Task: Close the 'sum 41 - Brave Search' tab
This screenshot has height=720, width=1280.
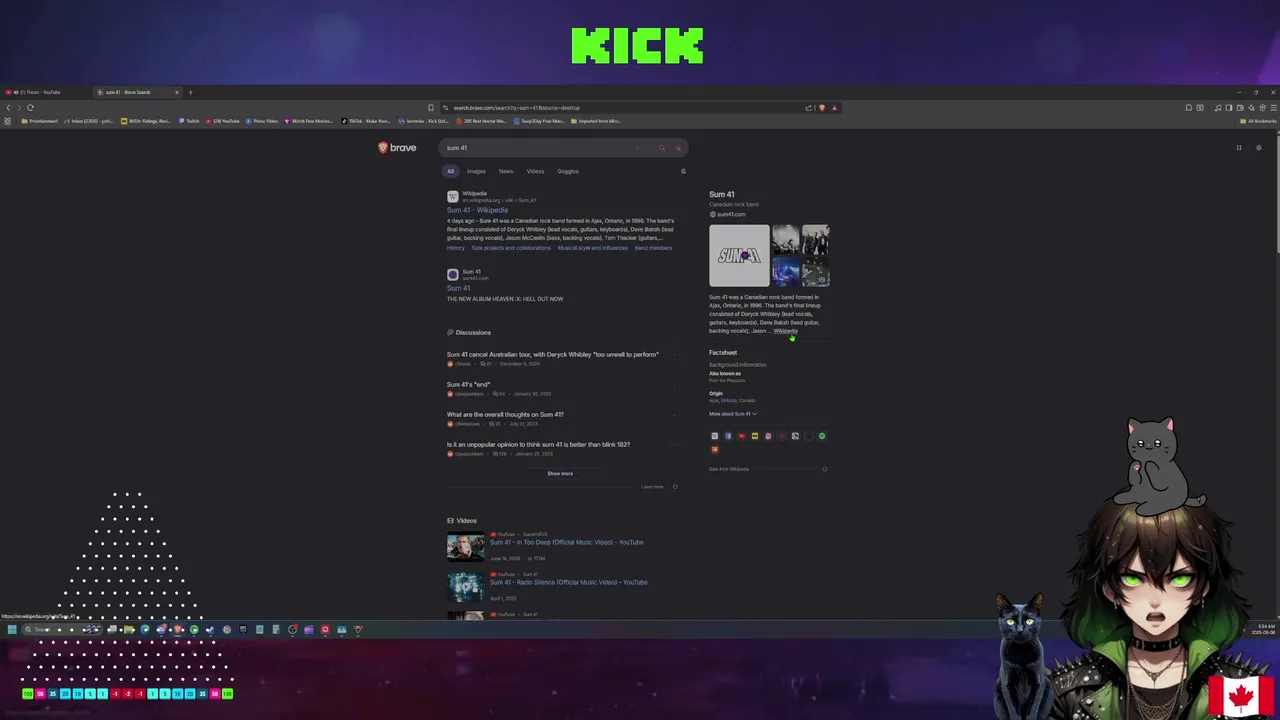Action: 177,92
